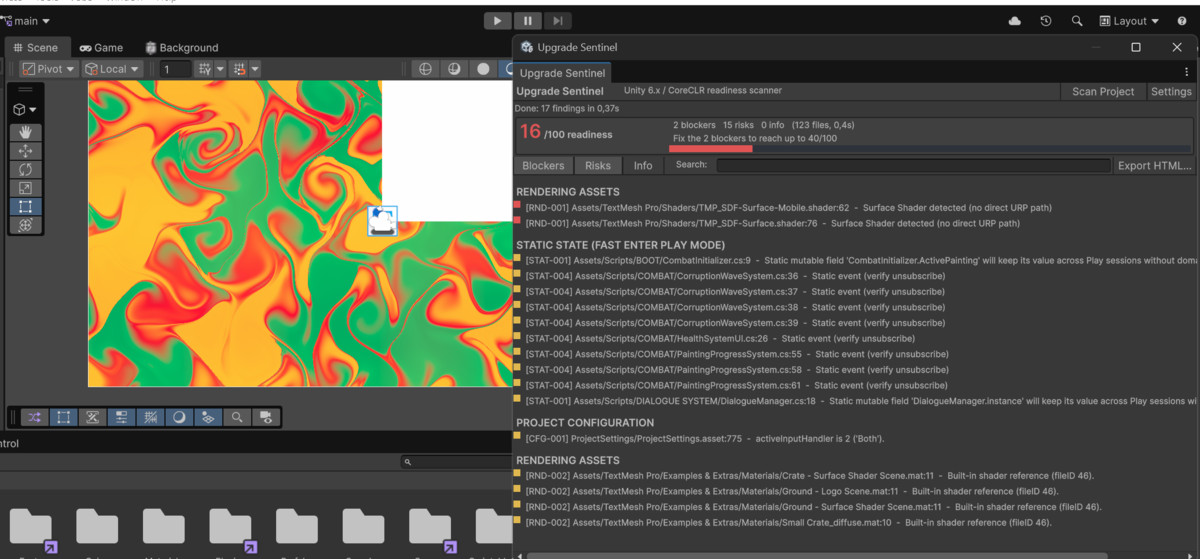The height and width of the screenshot is (559, 1200).
Task: Switch to the Background tab
Action: tap(182, 47)
